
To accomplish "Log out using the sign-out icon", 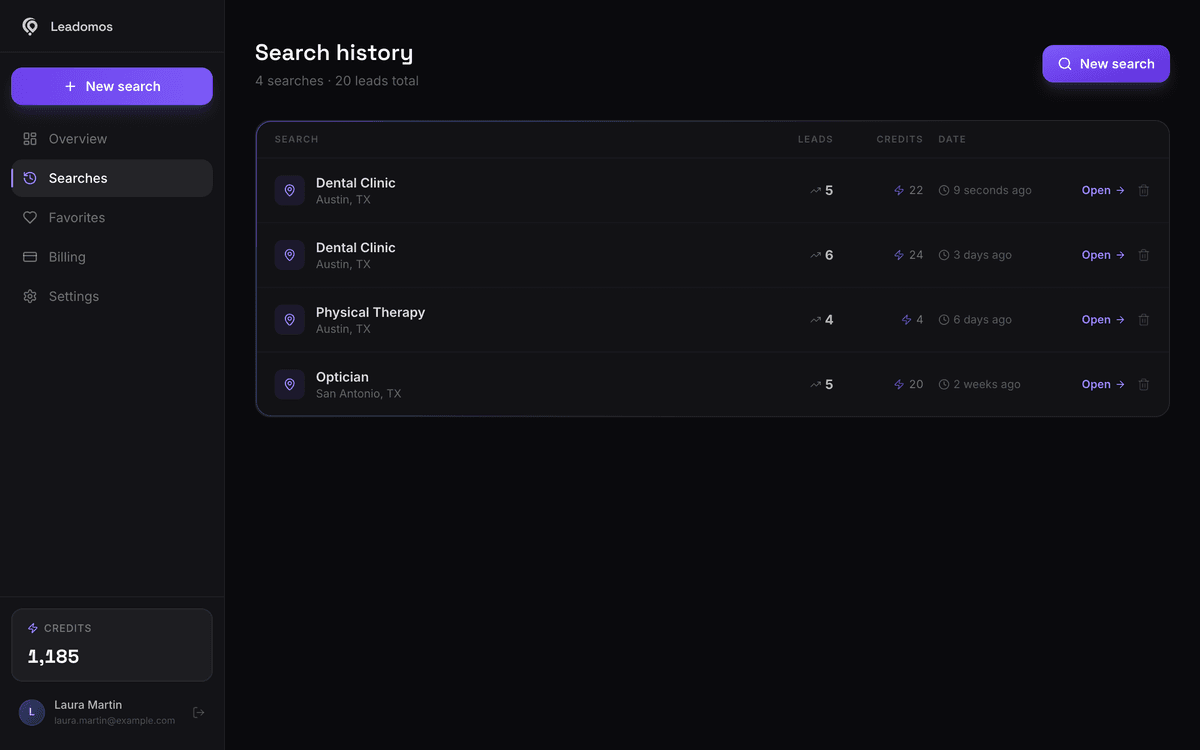I will pos(199,713).
